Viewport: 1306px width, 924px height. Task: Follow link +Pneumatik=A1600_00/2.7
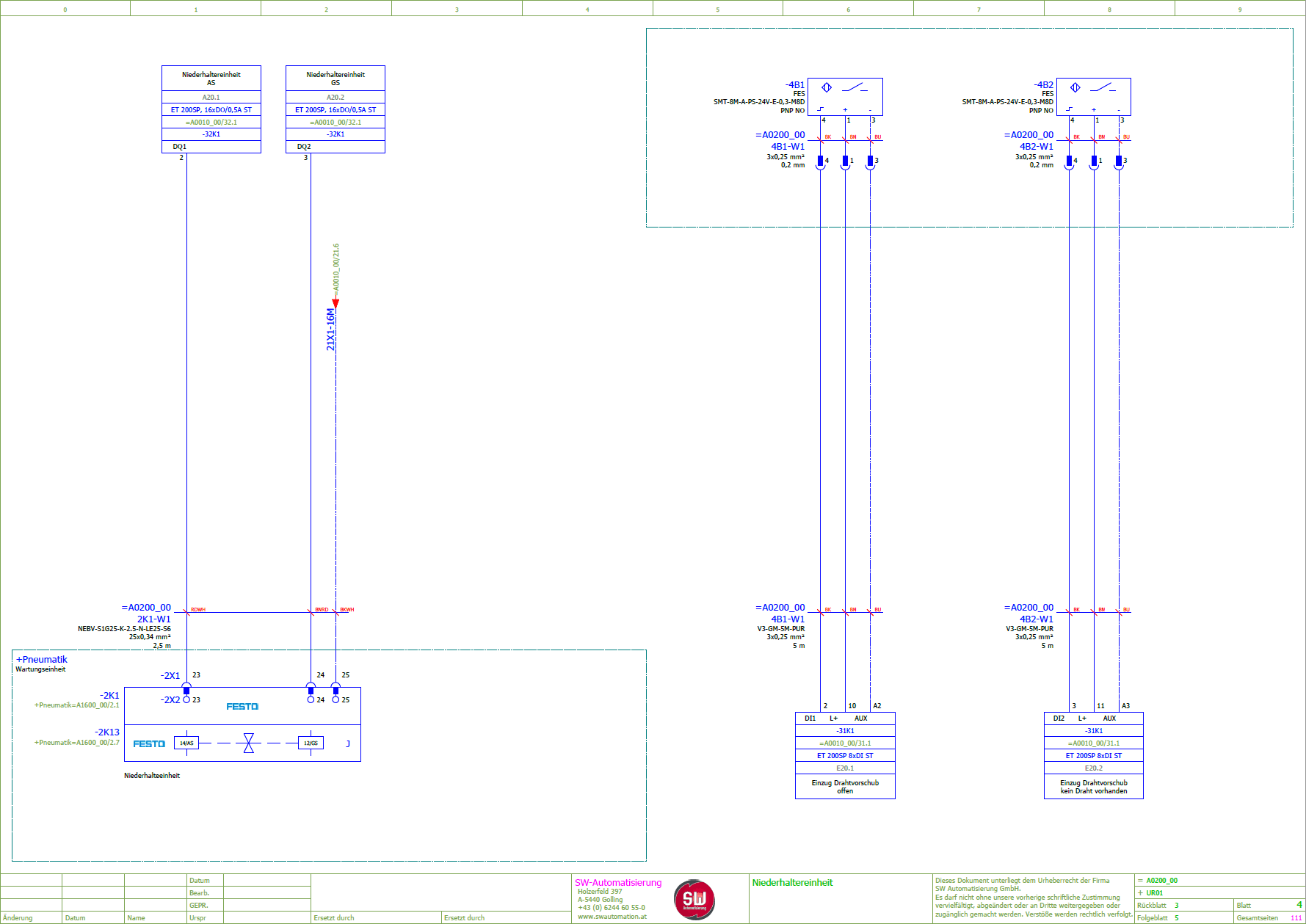[76, 743]
